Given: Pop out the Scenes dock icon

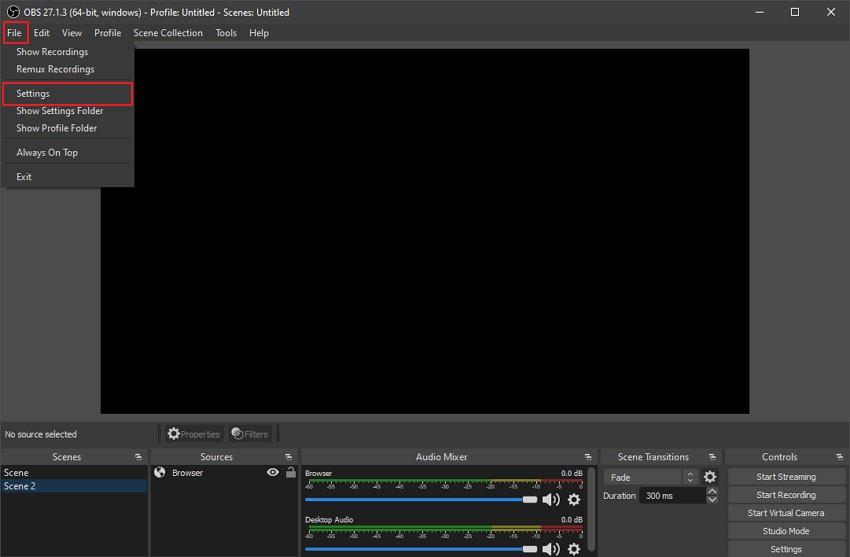Looking at the screenshot, I should (x=138, y=457).
